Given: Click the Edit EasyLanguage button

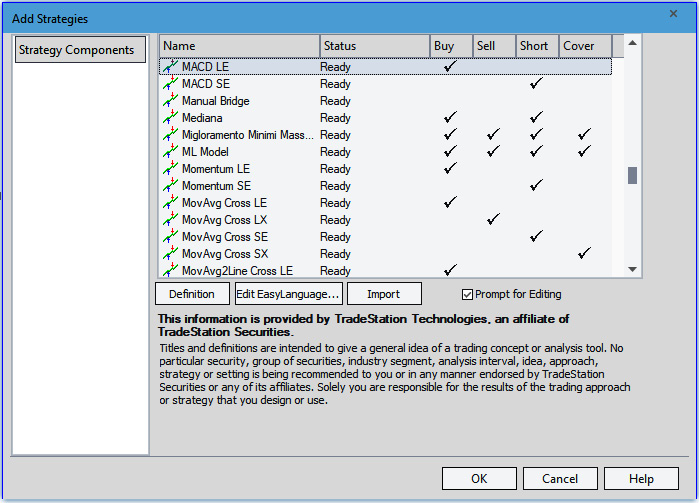Looking at the screenshot, I should 288,294.
